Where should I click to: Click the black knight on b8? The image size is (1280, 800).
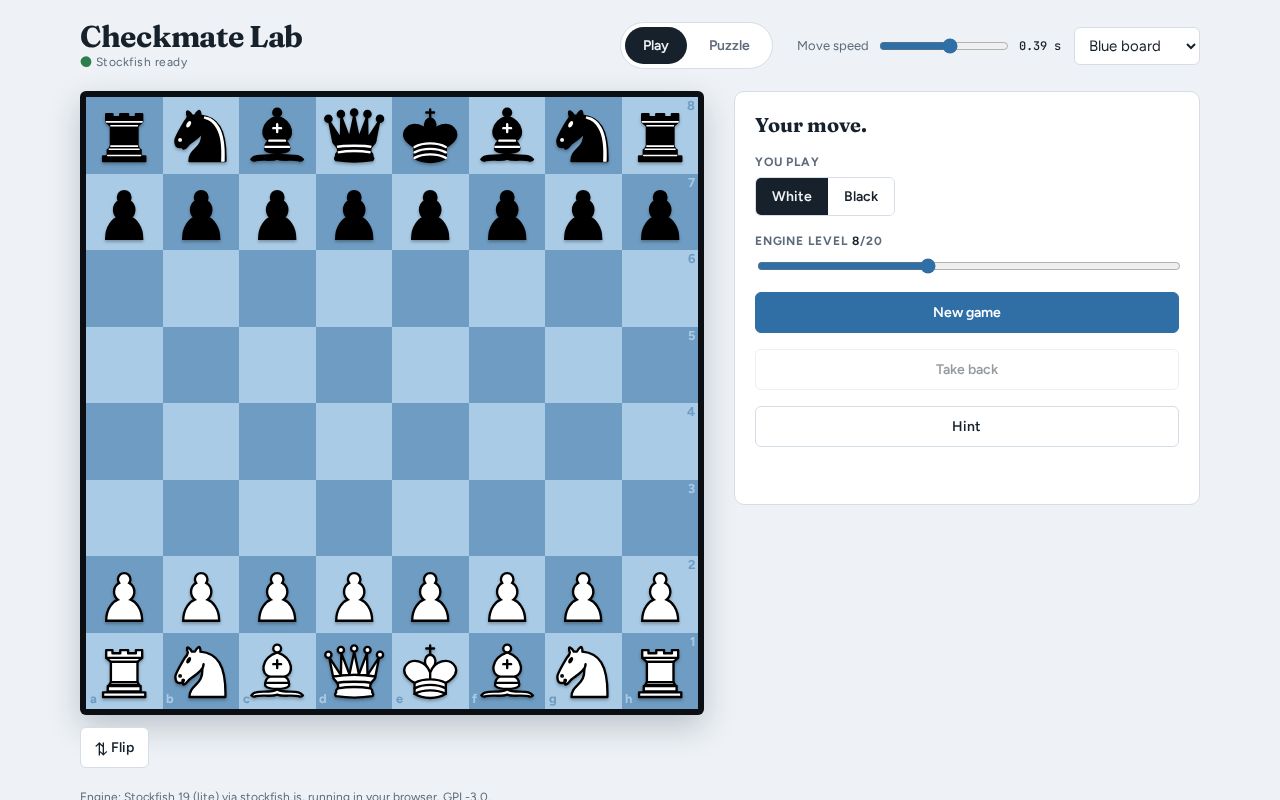click(201, 135)
